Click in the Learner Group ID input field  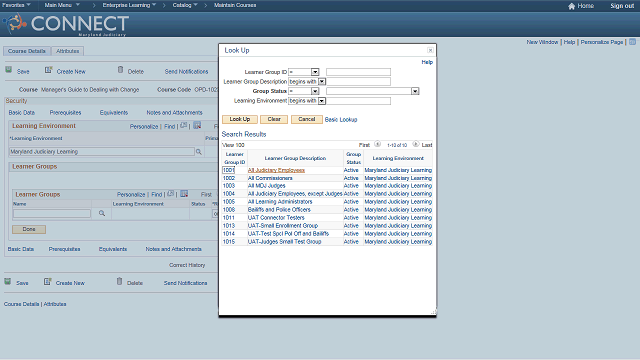pyautogui.click(x=358, y=72)
